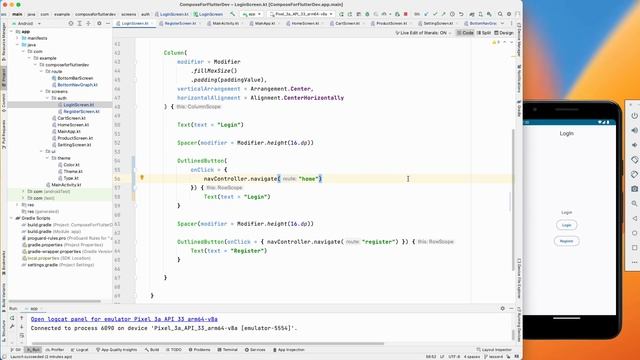Switch editor to Design view
Viewport: 640px width, 360px height.
(x=504, y=33)
